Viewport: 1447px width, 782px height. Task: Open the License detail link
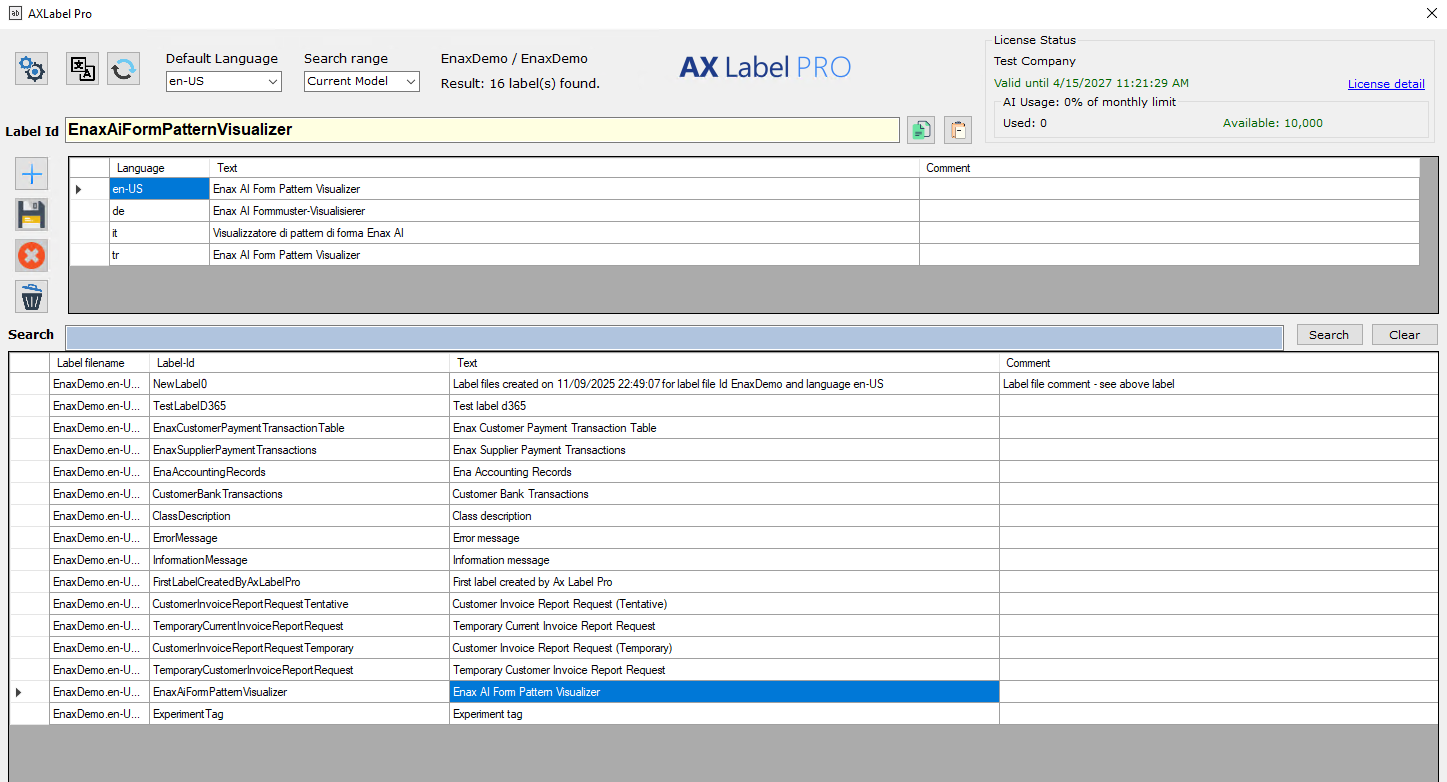1386,84
